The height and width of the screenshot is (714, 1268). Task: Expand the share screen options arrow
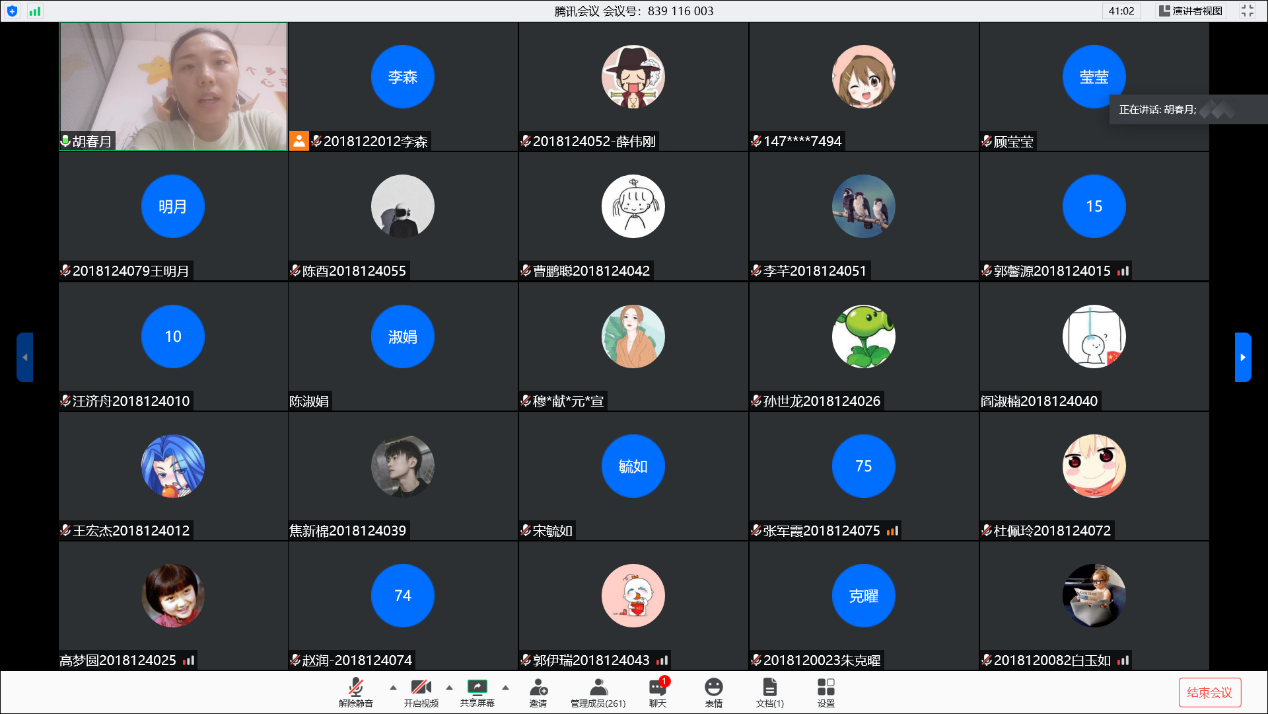click(505, 687)
